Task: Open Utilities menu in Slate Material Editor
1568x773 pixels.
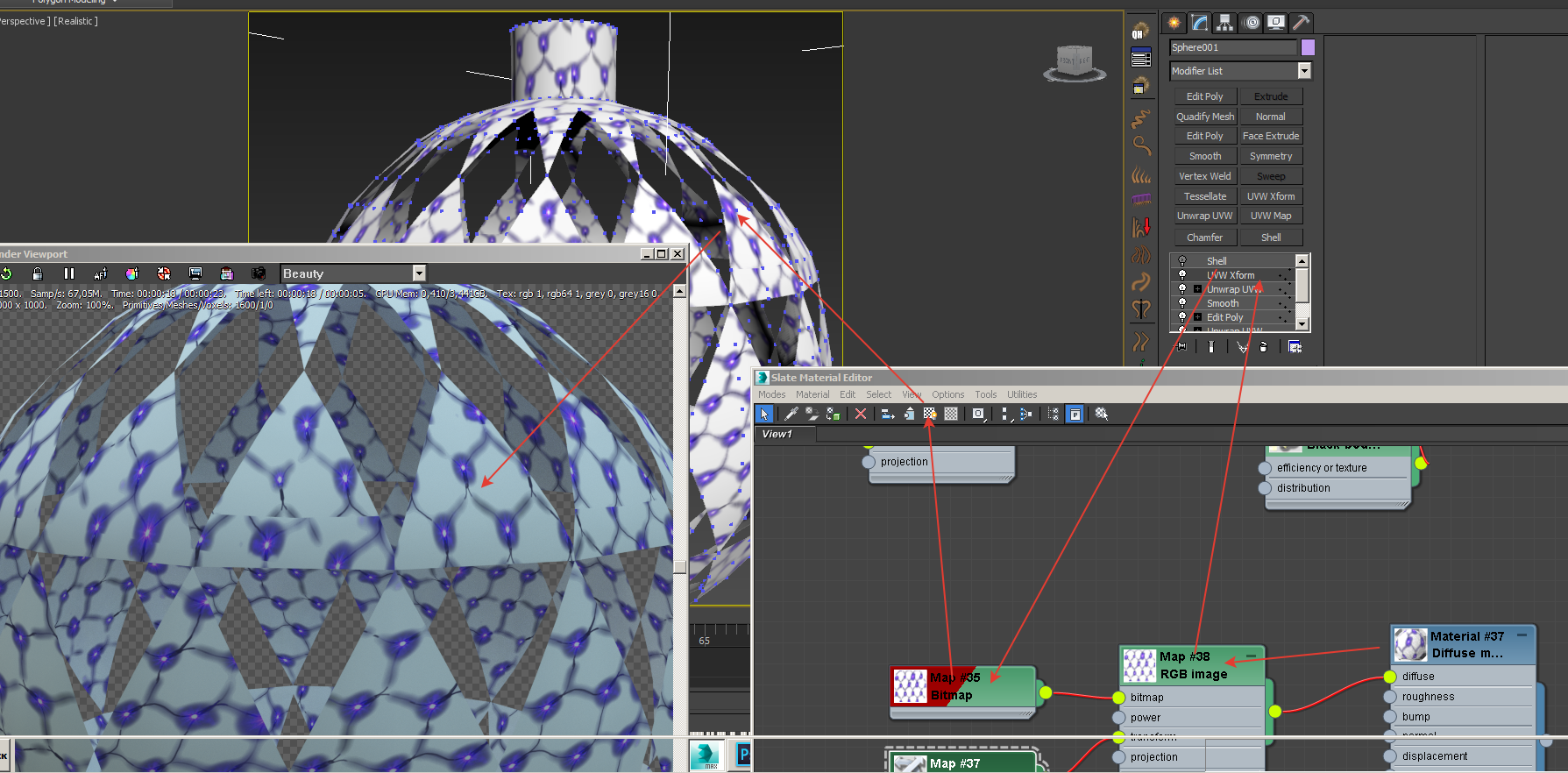Action: 1022,394
